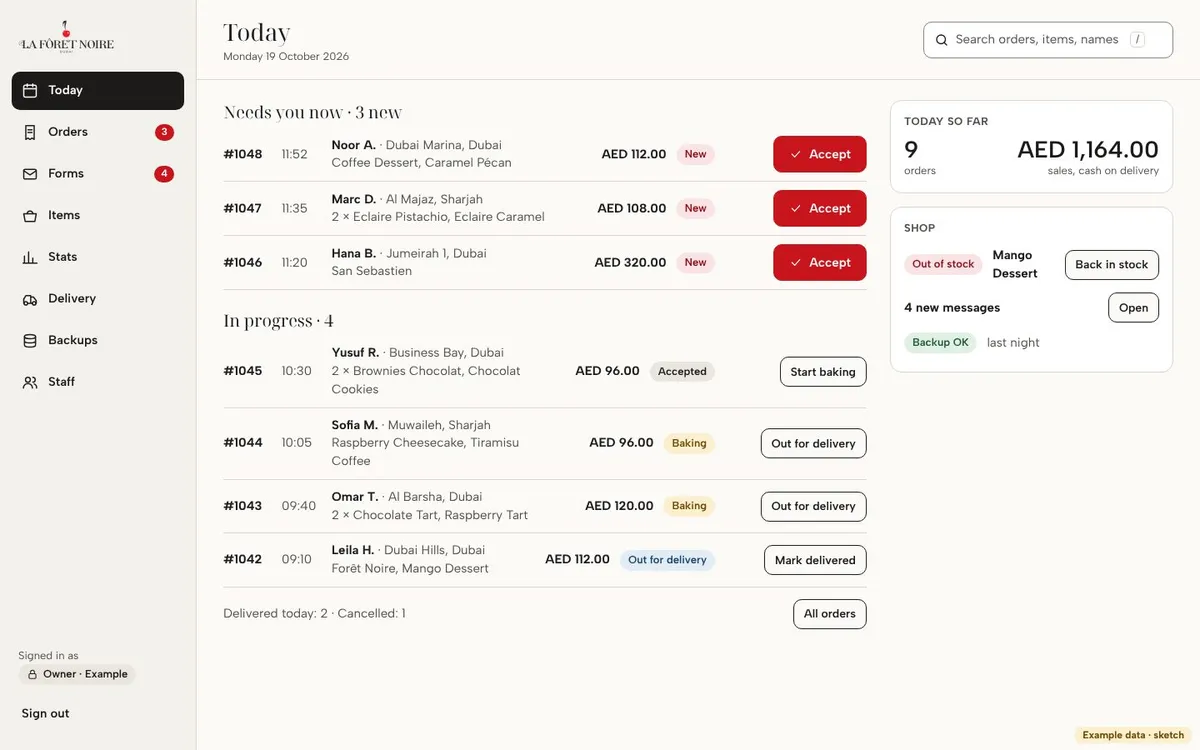Go to Orders in the sidebar
1200x750 pixels.
98,132
